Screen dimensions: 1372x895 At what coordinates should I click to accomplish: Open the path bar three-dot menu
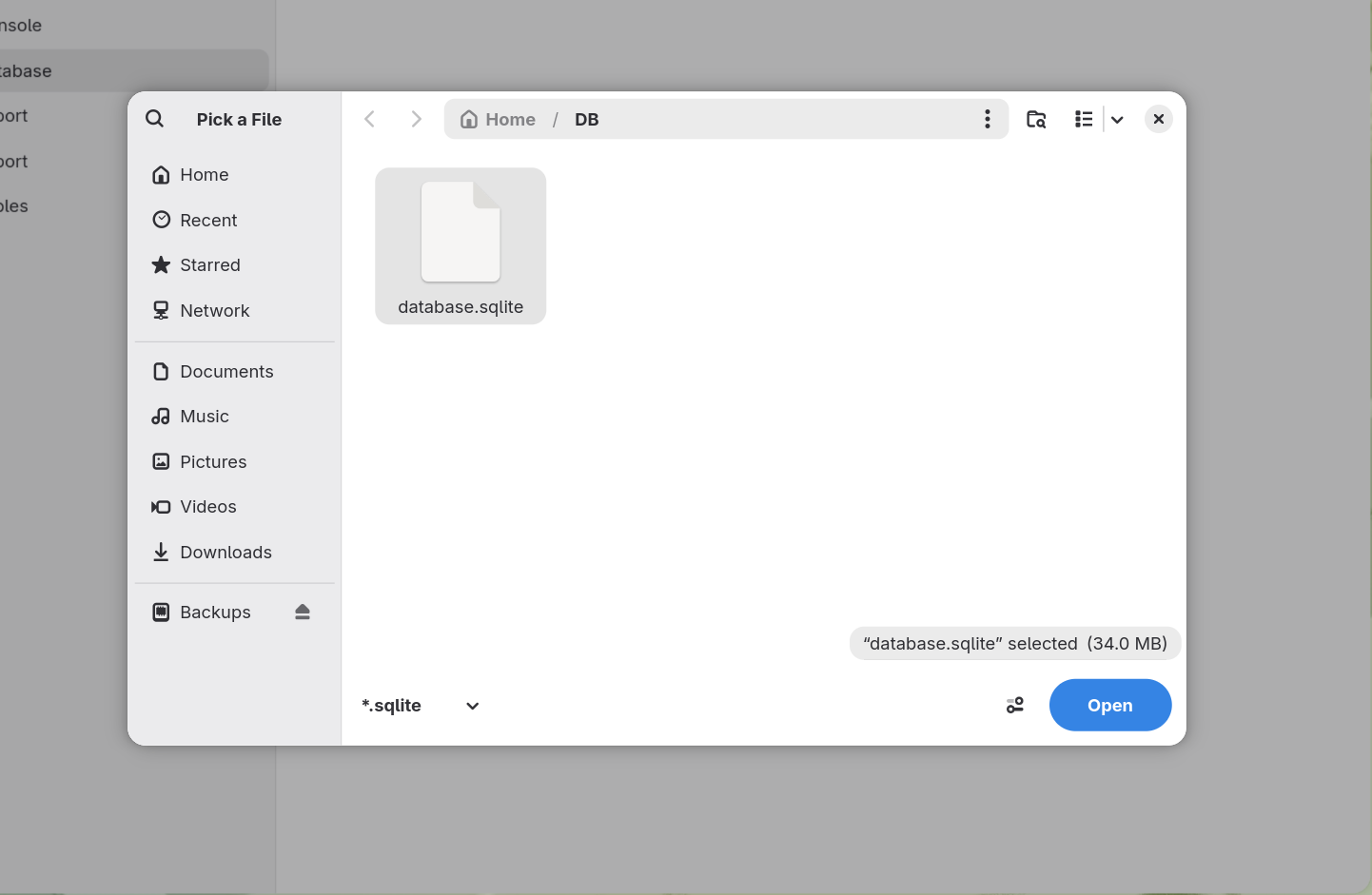pos(988,119)
